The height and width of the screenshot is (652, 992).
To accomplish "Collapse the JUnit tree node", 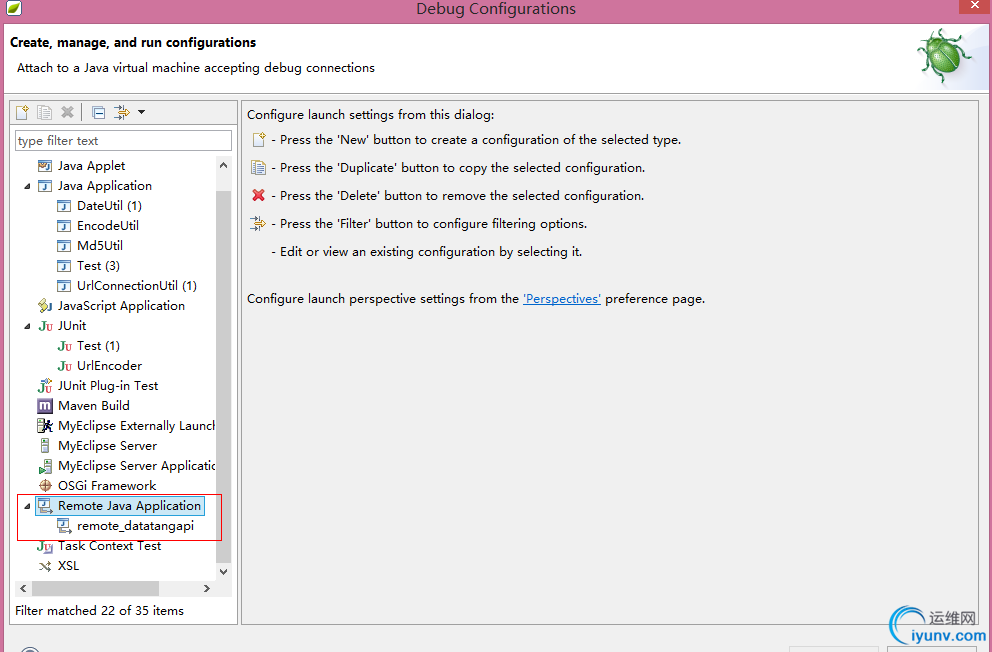I will tap(27, 326).
